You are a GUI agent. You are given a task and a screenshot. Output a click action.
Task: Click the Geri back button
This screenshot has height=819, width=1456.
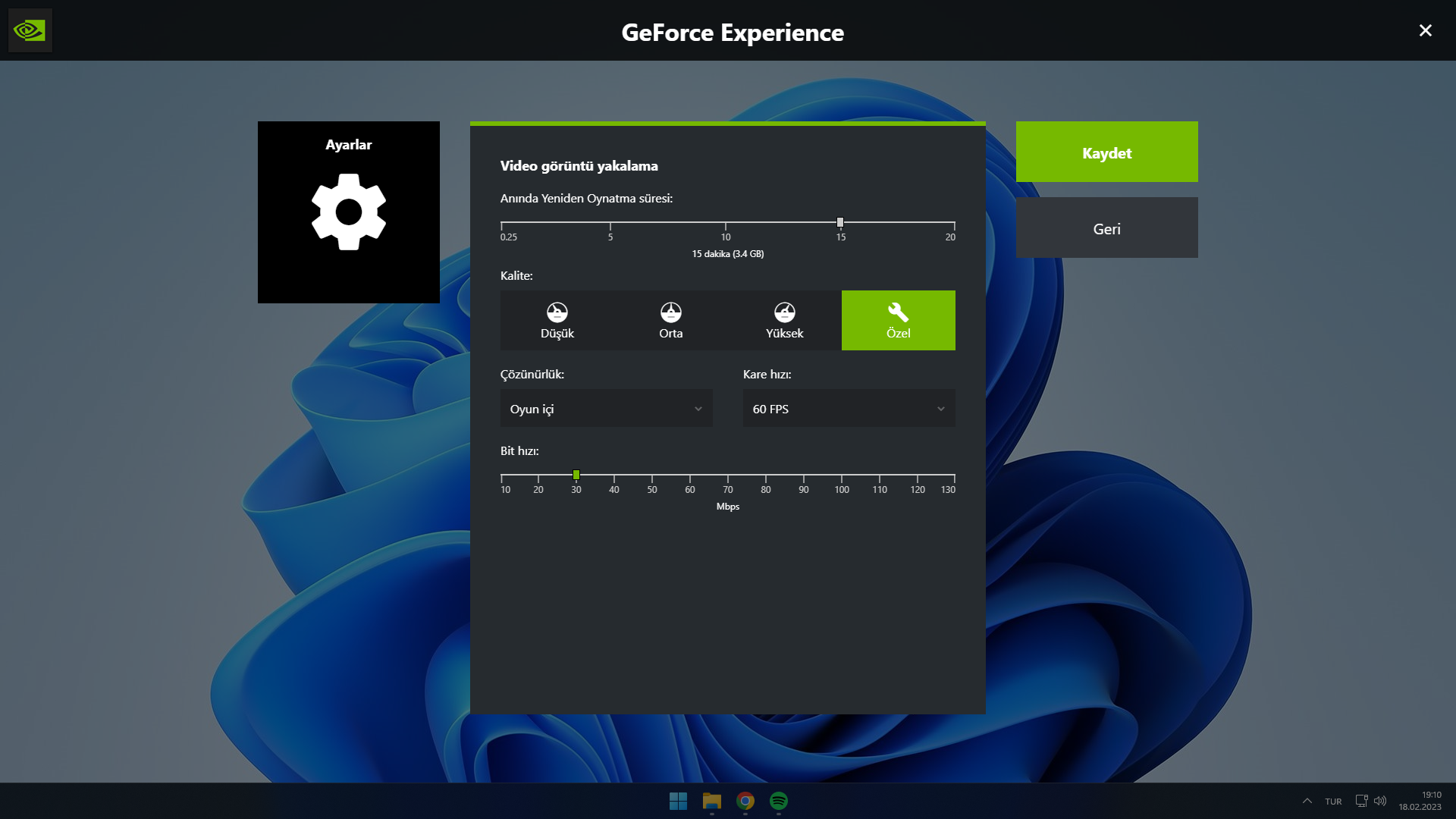[x=1106, y=227]
